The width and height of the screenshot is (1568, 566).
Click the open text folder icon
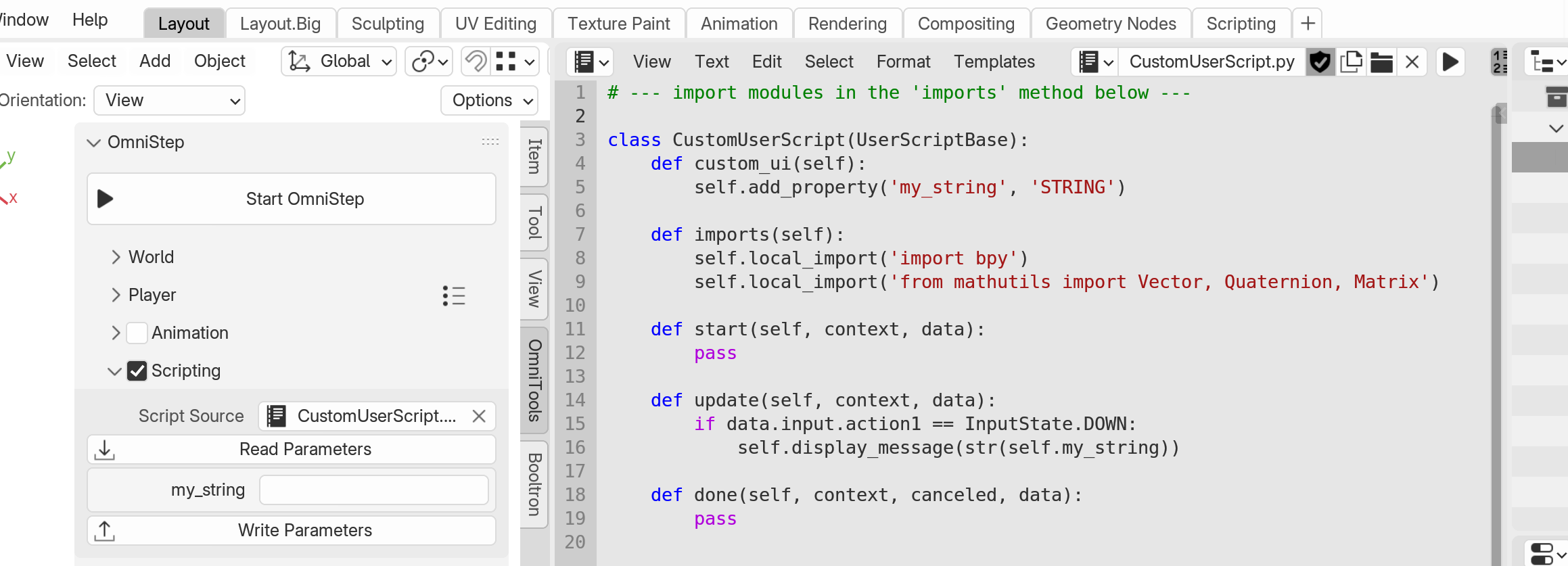1381,62
